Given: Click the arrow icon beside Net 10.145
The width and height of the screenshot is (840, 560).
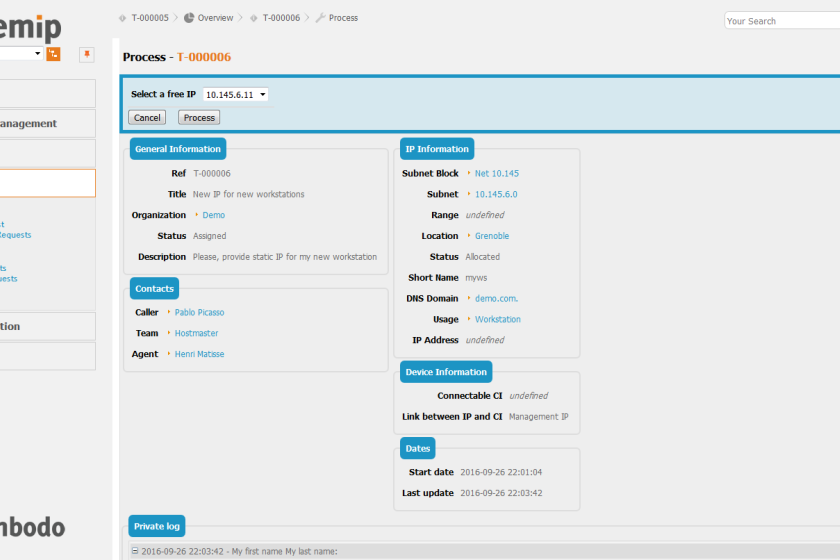Looking at the screenshot, I should coord(469,173).
